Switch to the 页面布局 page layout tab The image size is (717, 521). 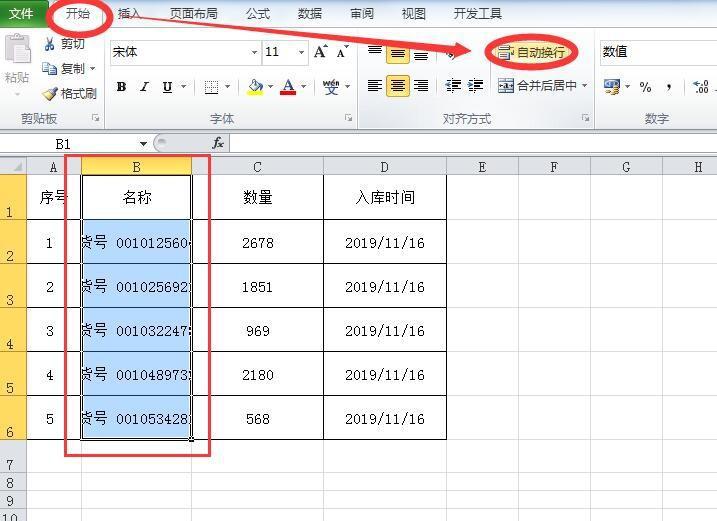pos(193,14)
